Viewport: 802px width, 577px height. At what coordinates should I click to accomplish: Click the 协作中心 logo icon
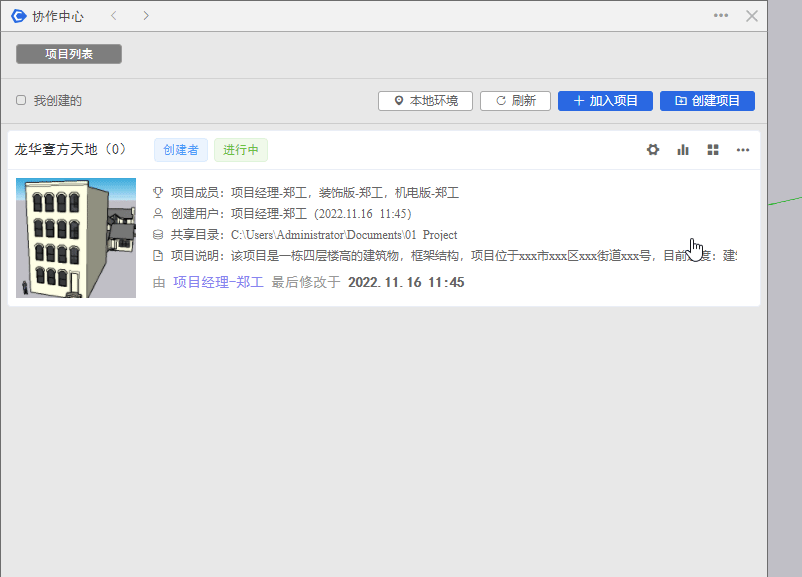[x=18, y=16]
